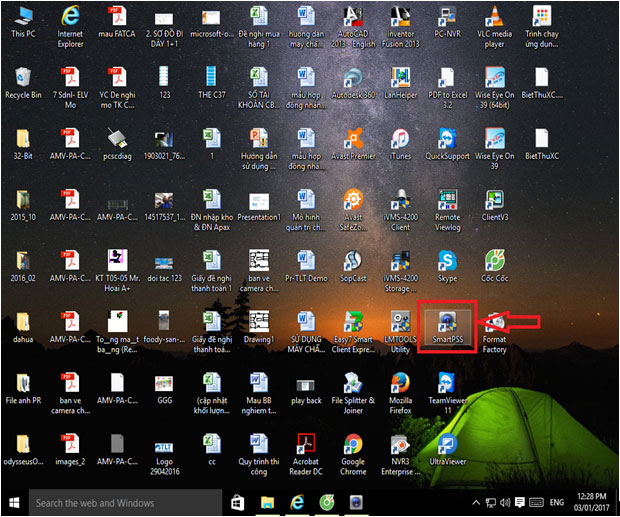Open the SmartPSS desktop shortcut
Viewport: 620px width, 517px height.
click(x=447, y=323)
